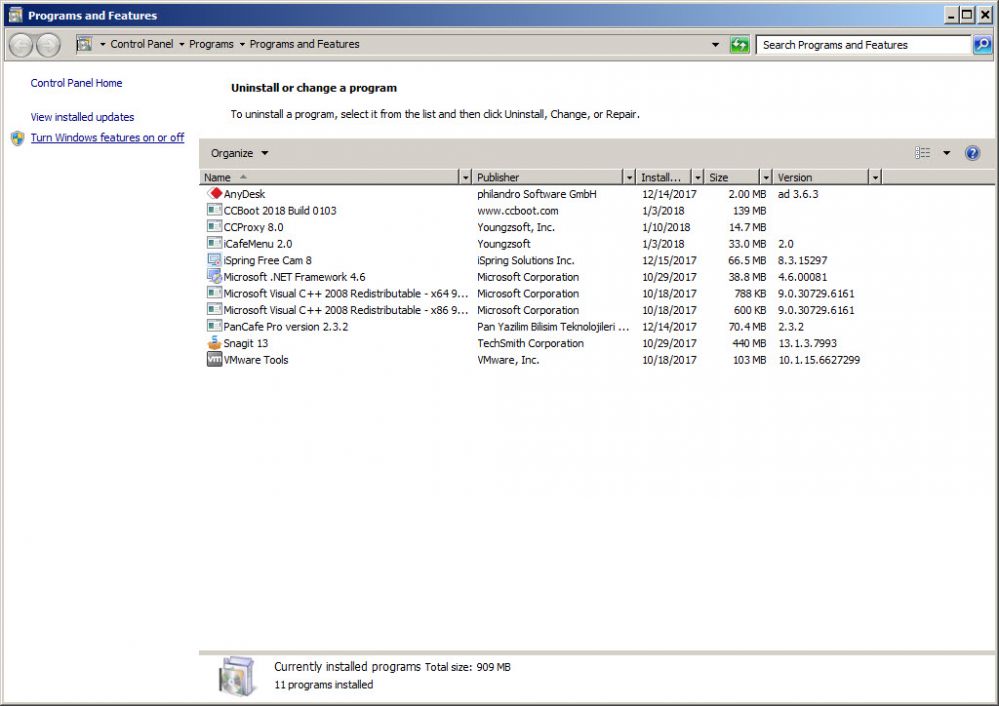999x706 pixels.
Task: Click the Microsoft .NET Framework 4.6 icon
Action: 215,276
